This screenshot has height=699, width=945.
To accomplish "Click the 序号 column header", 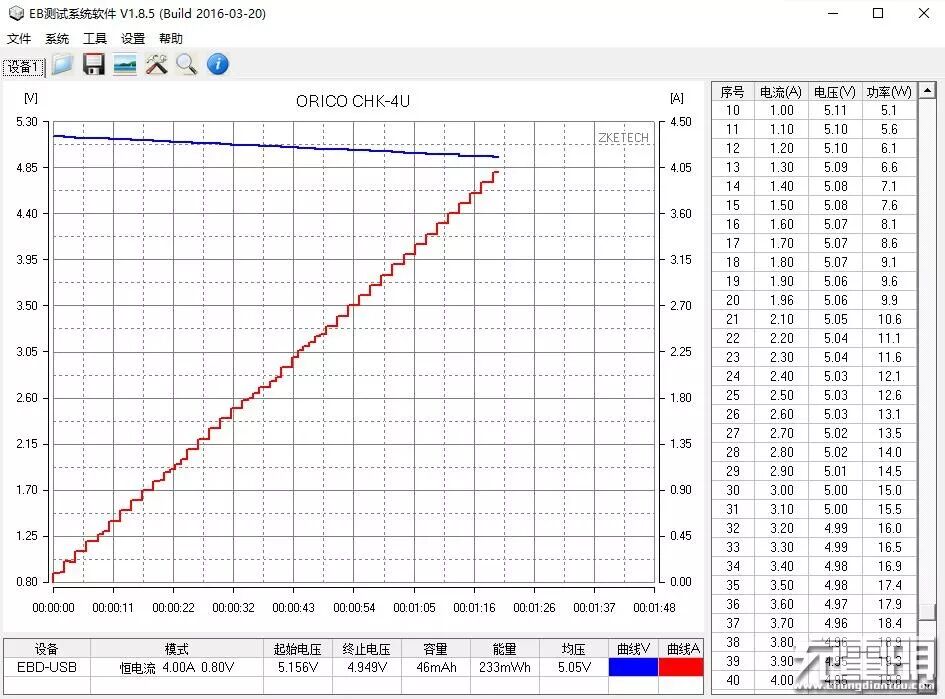I will (732, 92).
